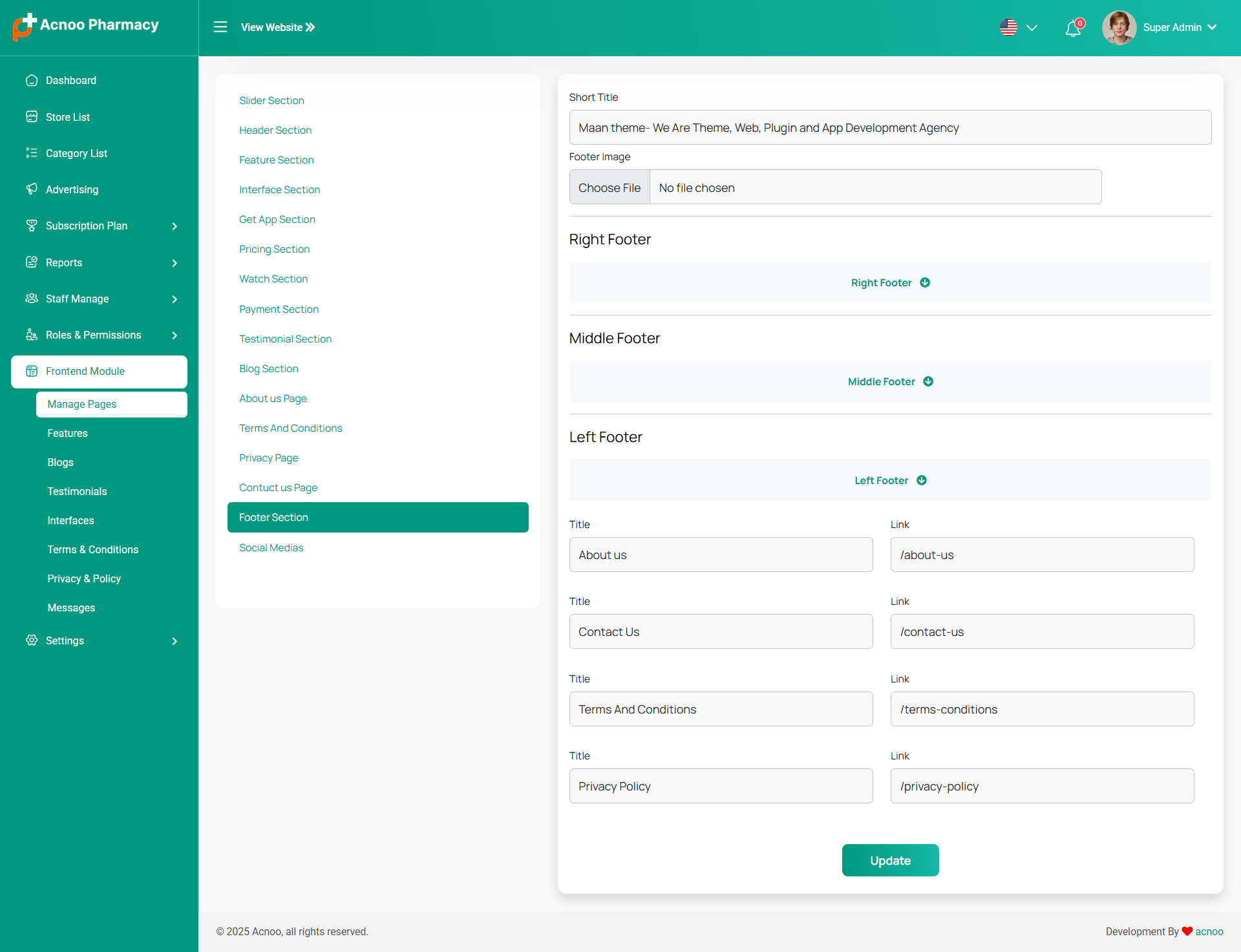Screen dimensions: 1241x952
Task: Click the Dashboard sidebar icon
Action: tap(32, 80)
